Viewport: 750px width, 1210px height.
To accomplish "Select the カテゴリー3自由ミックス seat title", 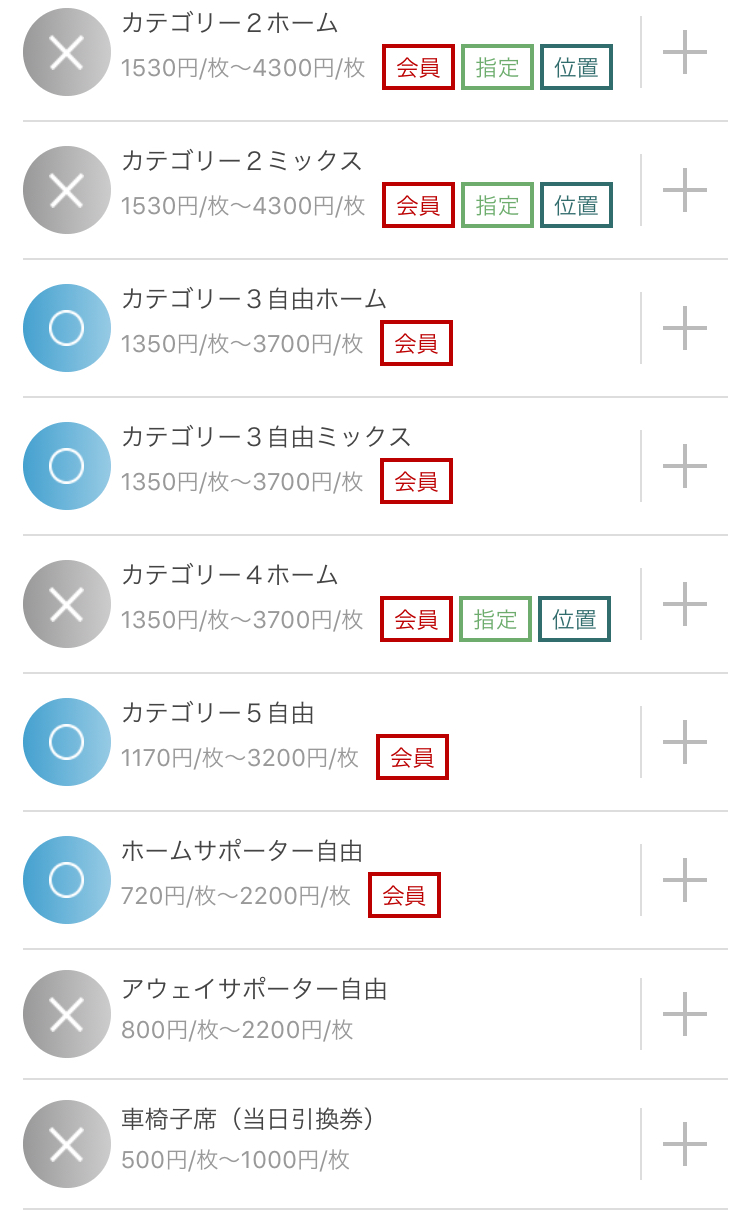I will (266, 437).
